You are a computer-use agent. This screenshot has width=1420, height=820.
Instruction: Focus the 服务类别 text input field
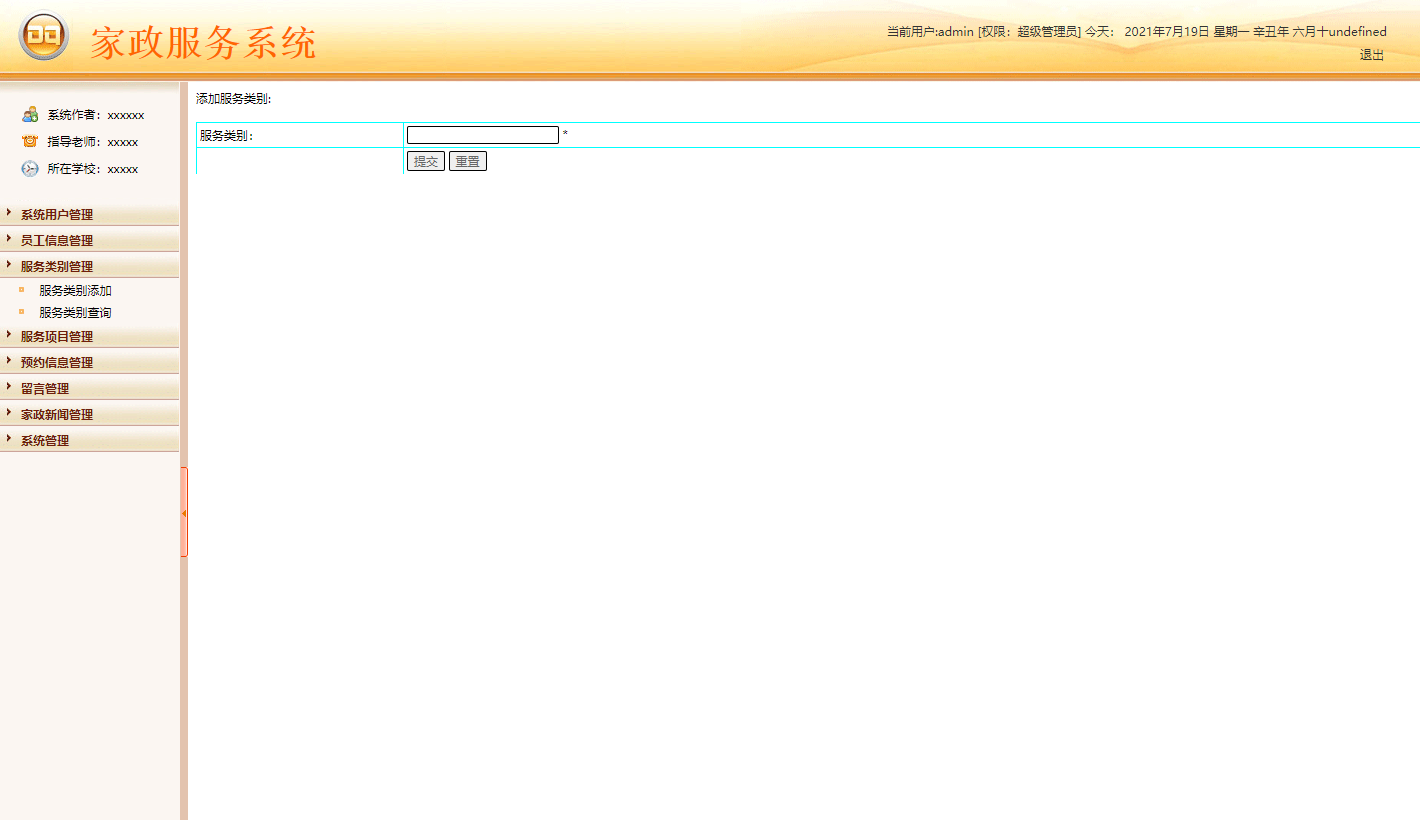tap(483, 135)
